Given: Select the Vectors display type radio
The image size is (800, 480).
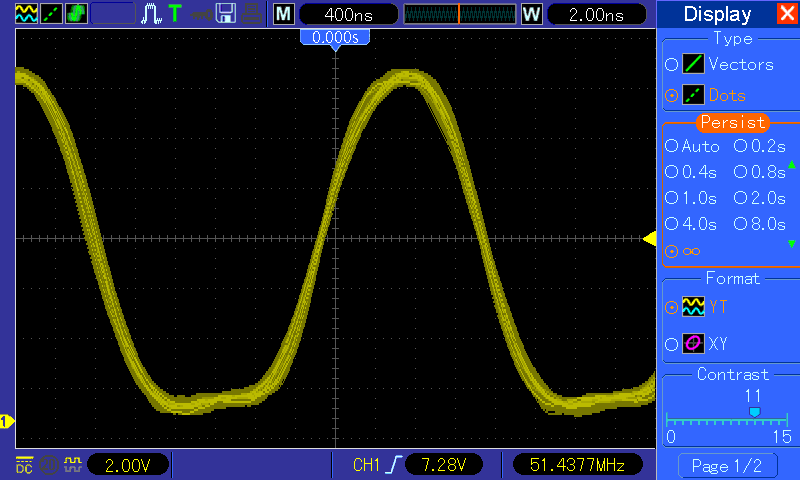Looking at the screenshot, I should 671,64.
